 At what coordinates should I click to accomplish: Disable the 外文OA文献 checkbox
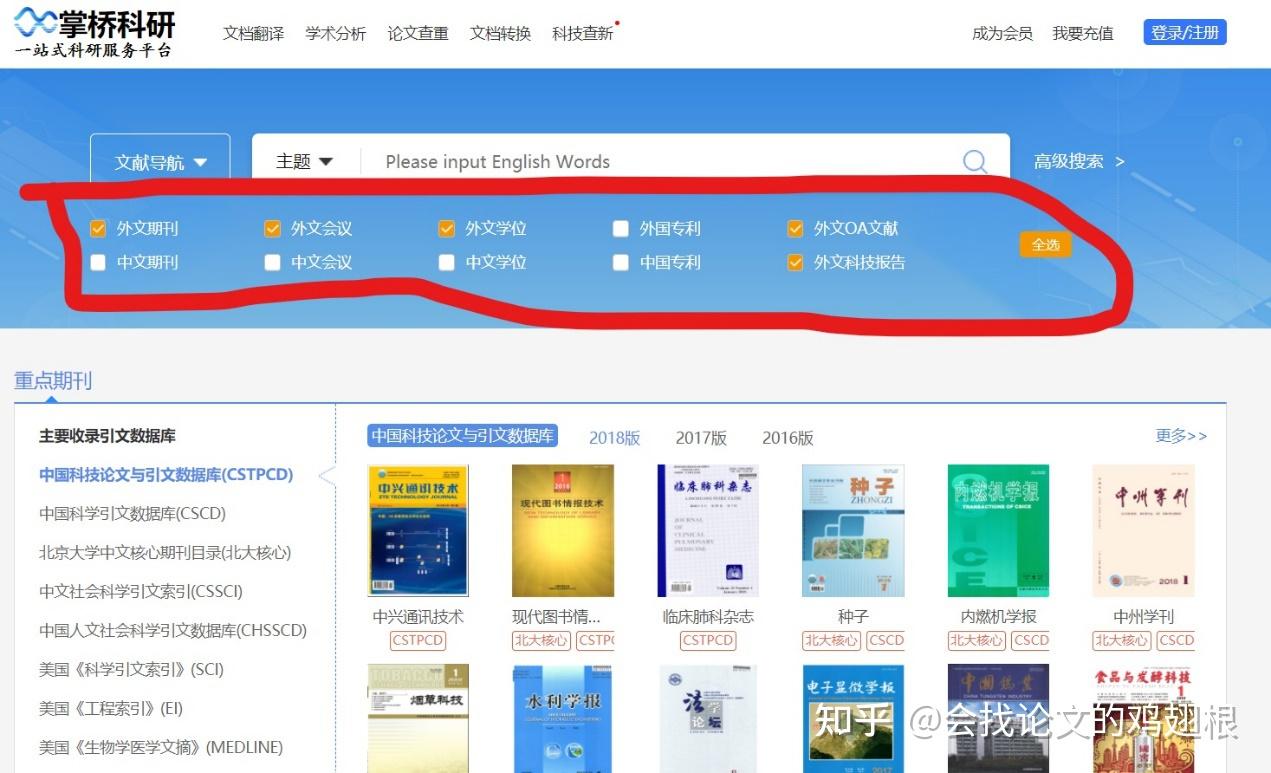point(795,228)
